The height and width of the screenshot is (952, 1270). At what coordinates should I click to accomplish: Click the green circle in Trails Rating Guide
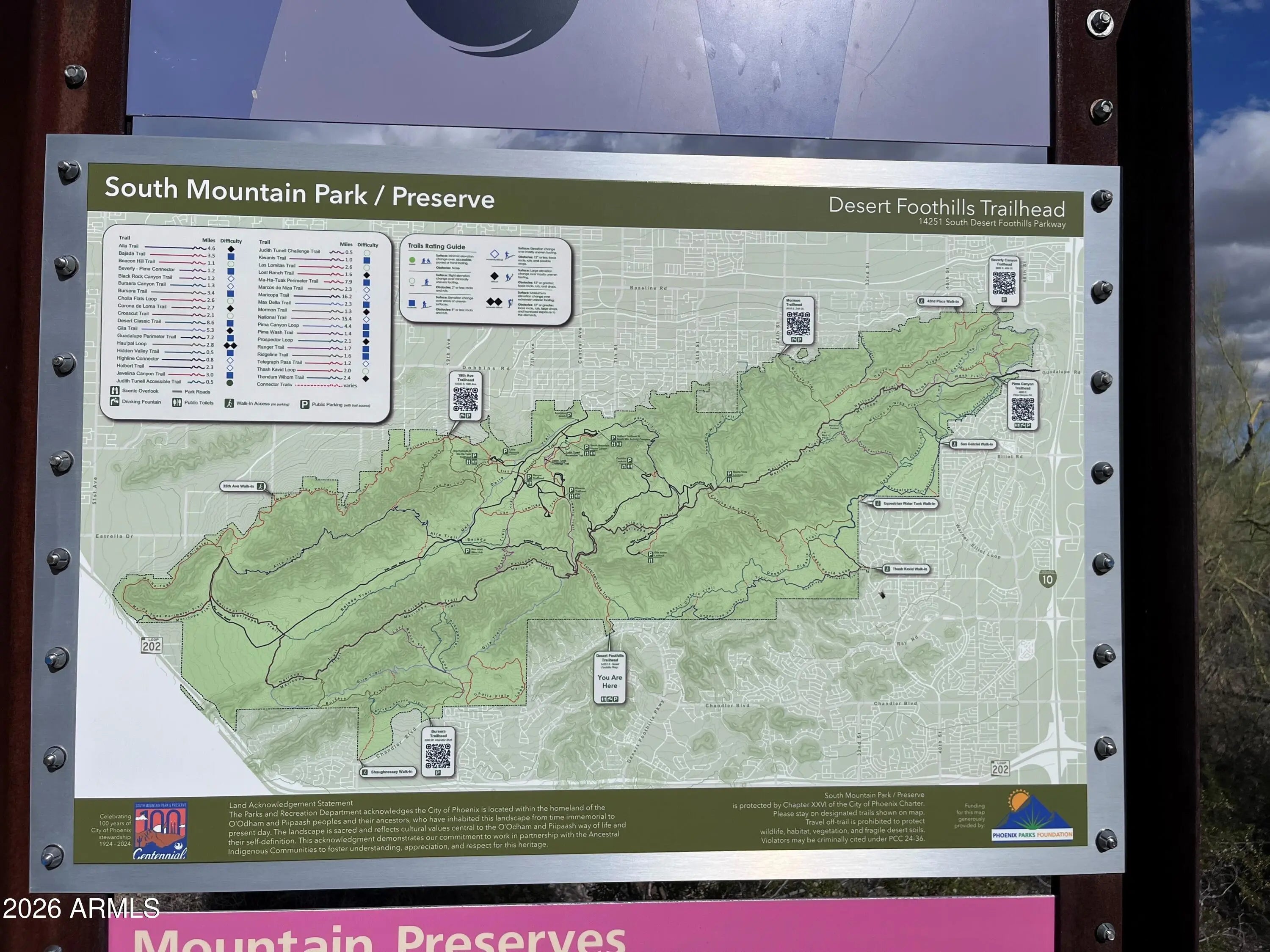(x=411, y=260)
